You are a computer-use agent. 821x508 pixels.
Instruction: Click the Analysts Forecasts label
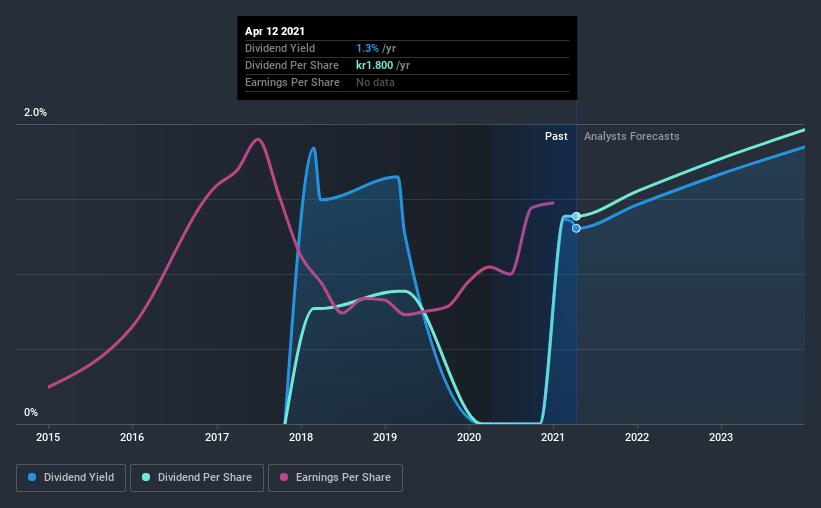tap(631, 136)
